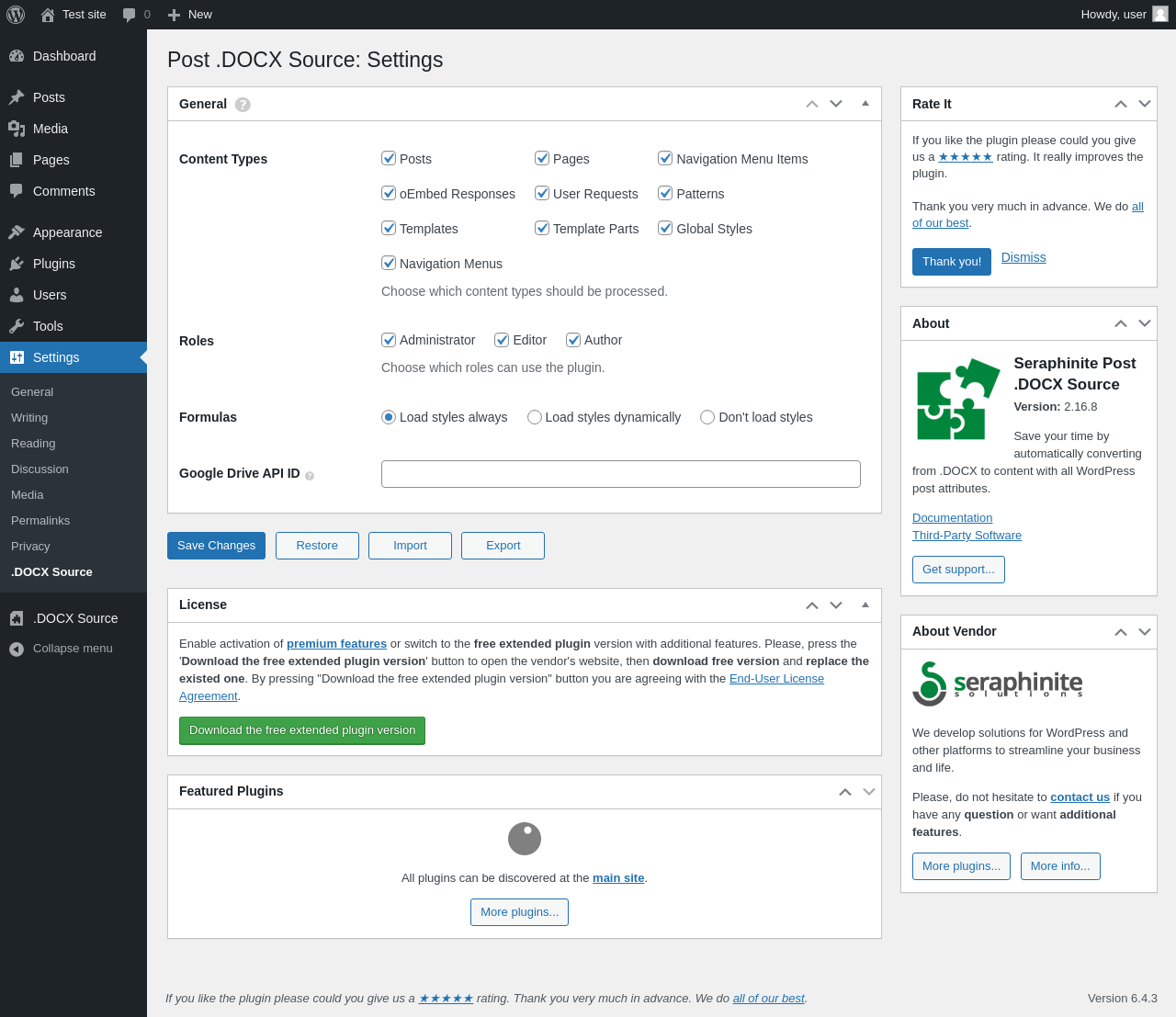Viewport: 1176px width, 1017px height.
Task: Click Dismiss in Rate It panel
Action: [x=1023, y=257]
